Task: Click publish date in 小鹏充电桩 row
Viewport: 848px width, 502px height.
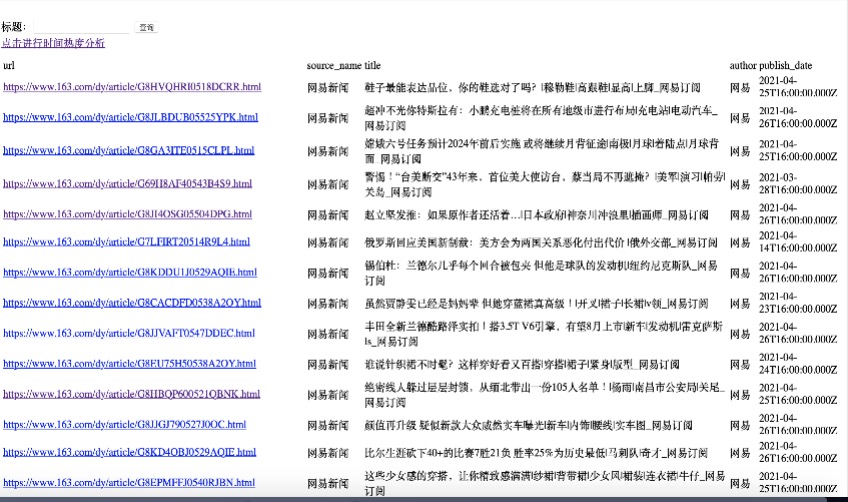Action: [x=798, y=117]
